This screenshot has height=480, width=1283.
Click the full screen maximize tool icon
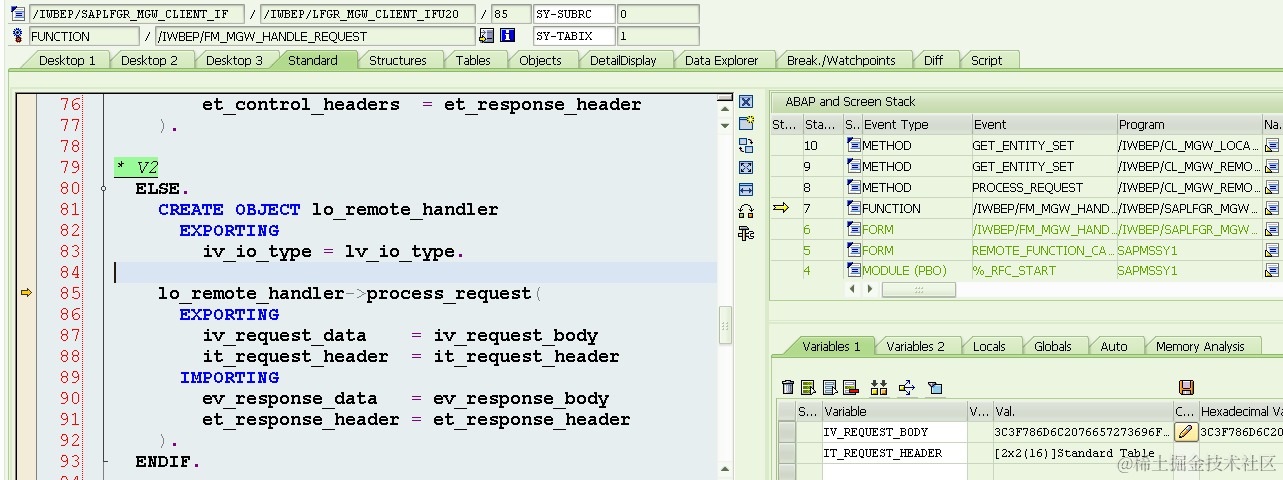746,167
